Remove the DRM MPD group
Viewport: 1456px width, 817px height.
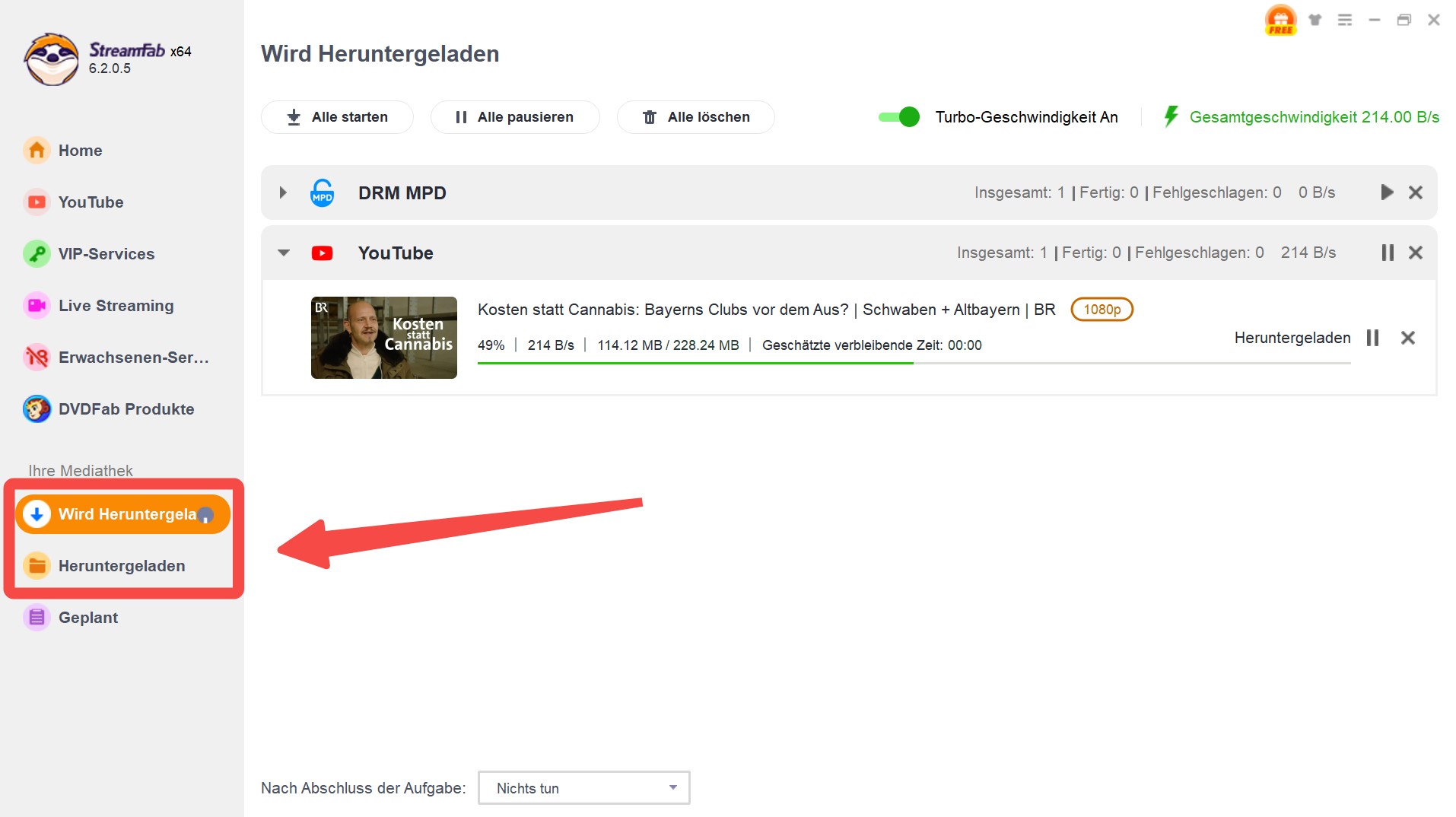click(1415, 192)
